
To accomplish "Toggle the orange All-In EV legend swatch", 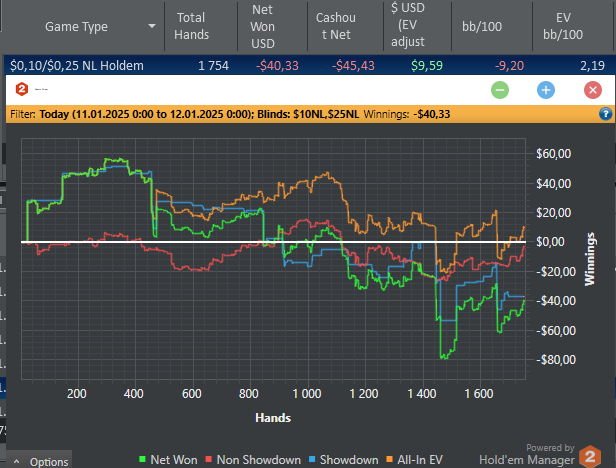I will [389, 459].
